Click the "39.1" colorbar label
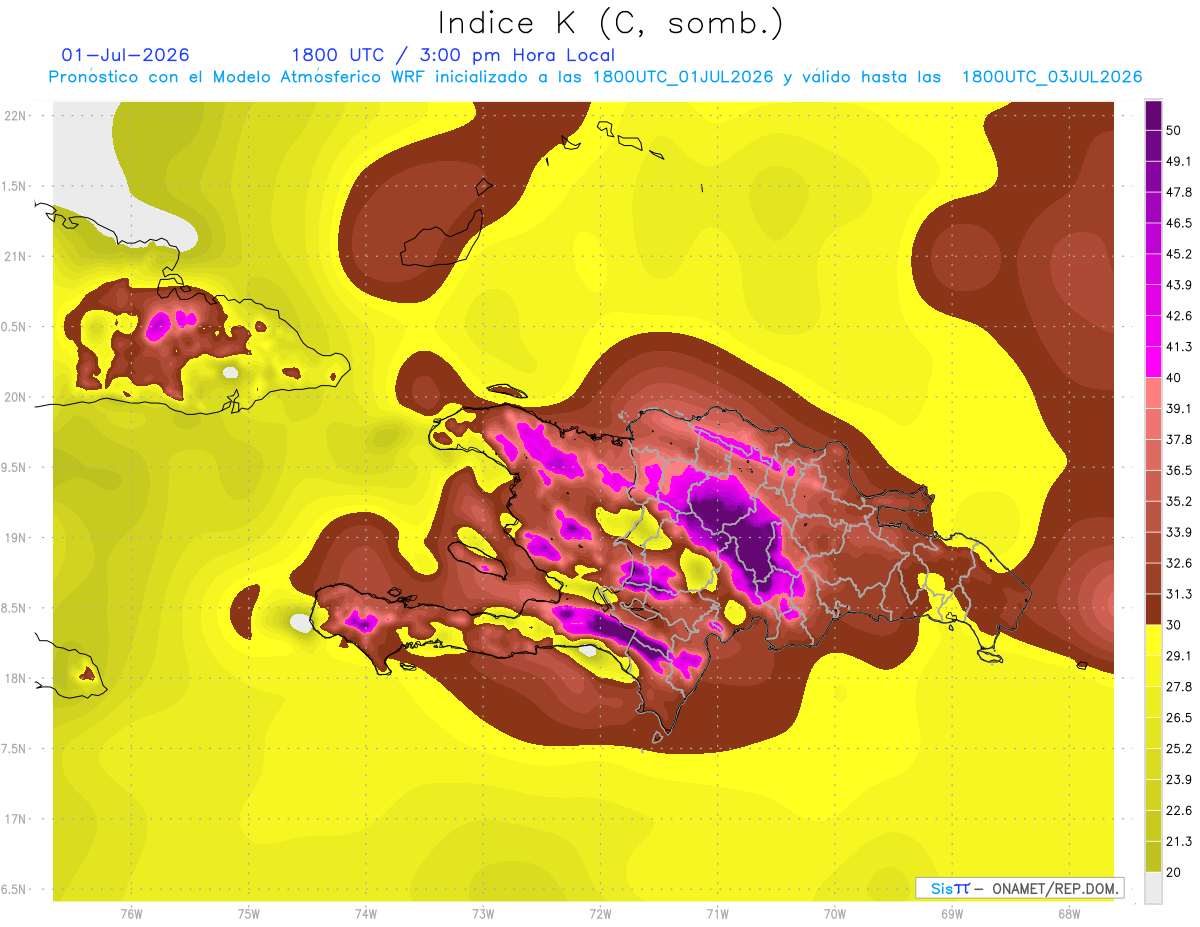This screenshot has width=1200, height=927. (1179, 408)
